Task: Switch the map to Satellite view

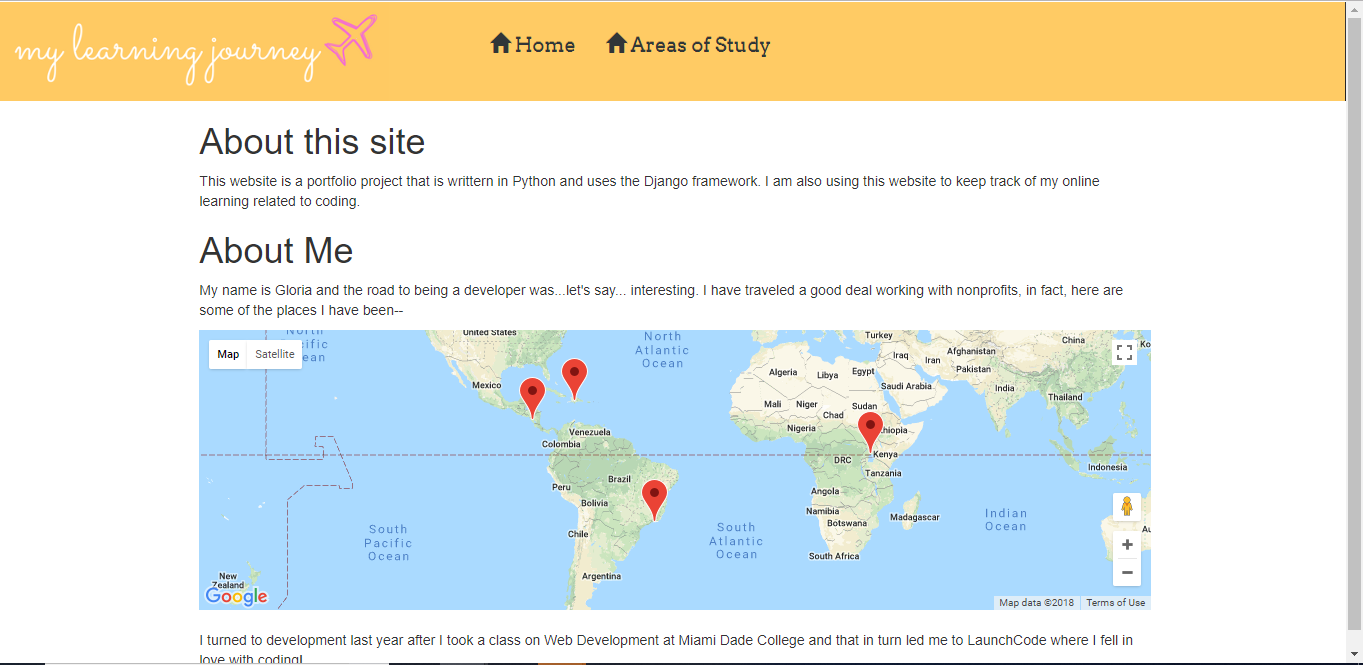Action: pyautogui.click(x=274, y=354)
